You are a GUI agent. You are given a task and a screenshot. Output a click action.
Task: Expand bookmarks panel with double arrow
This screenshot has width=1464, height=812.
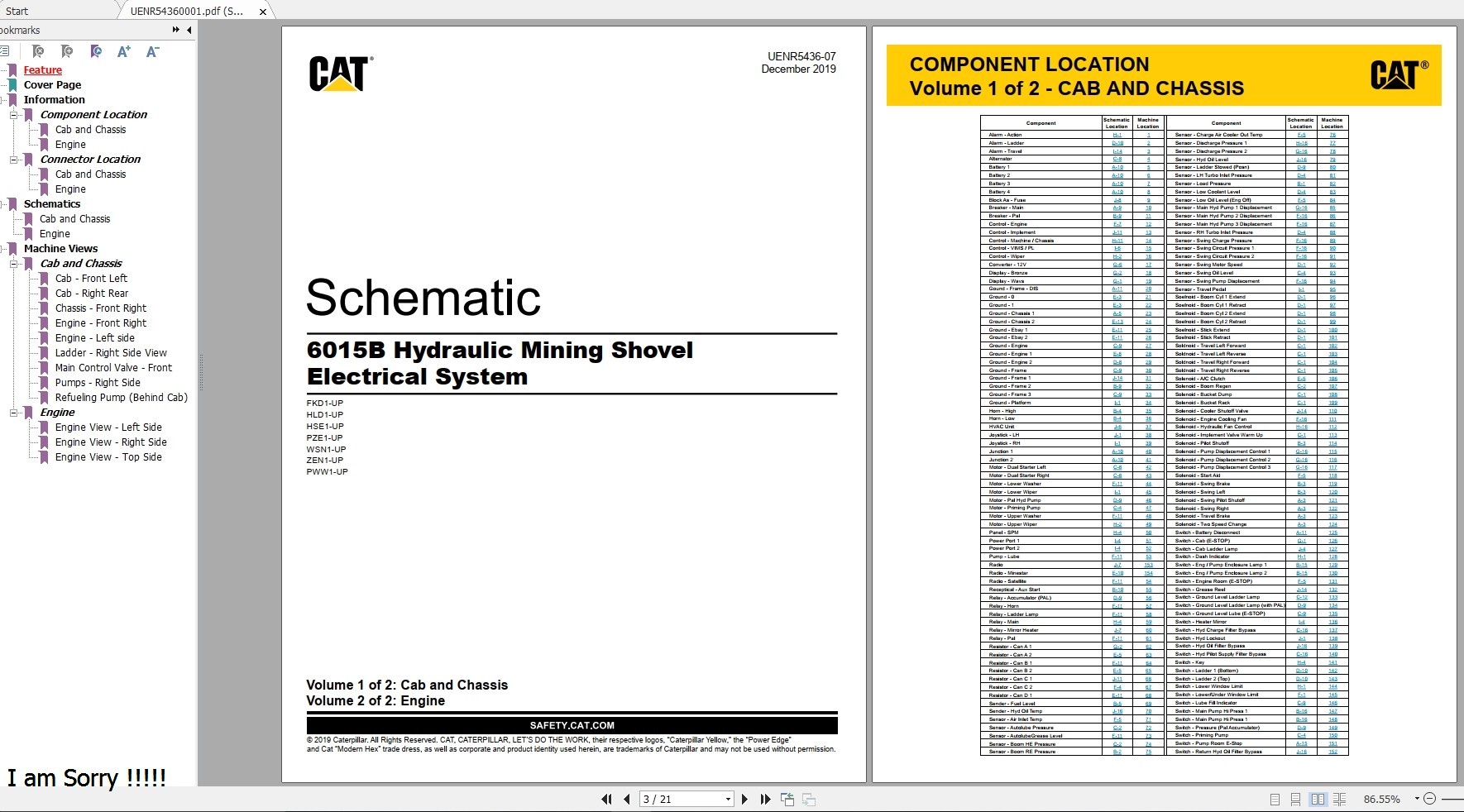coord(175,30)
